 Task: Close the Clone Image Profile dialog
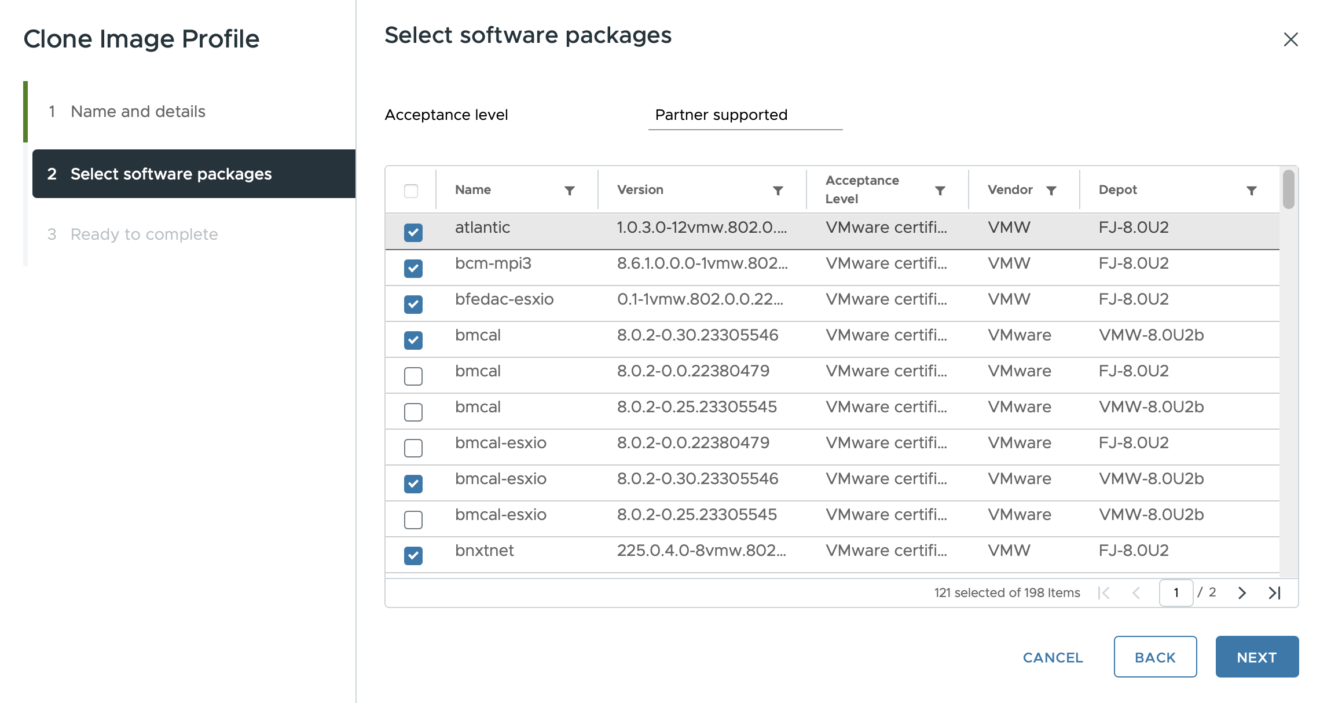[1290, 40]
